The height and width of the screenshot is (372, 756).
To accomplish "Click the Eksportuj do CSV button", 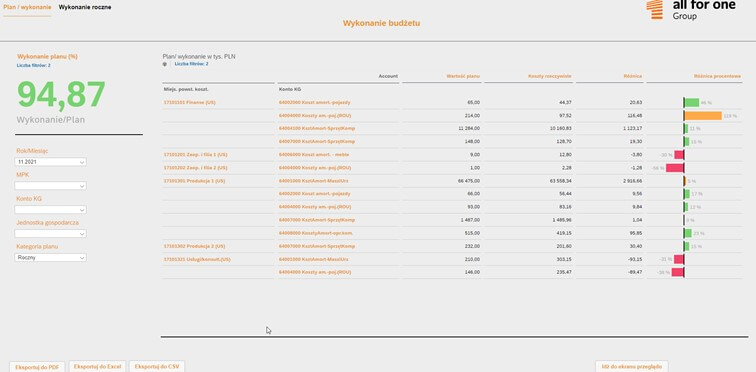I will (x=157, y=366).
